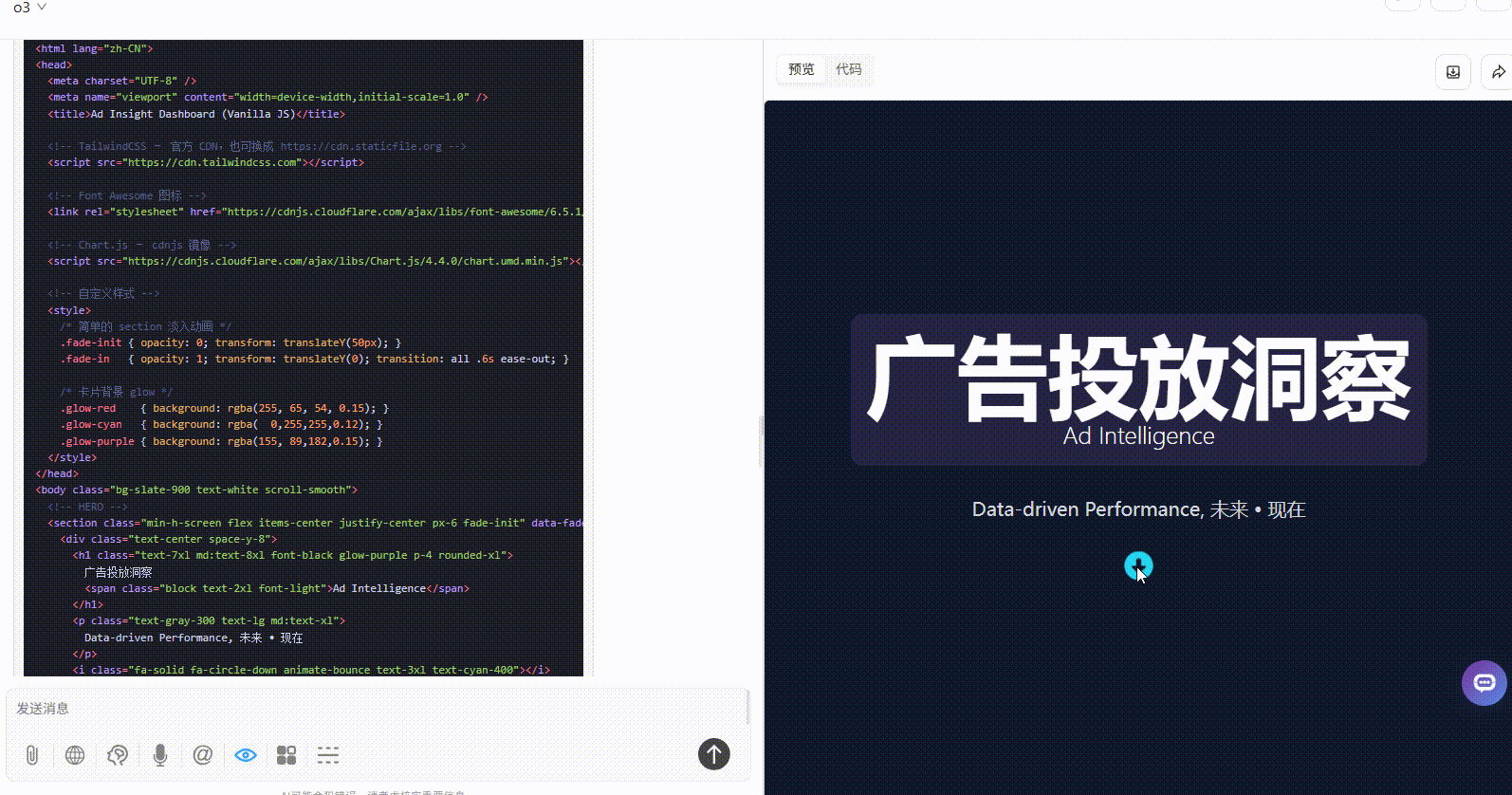Click the '<html lang="zh-CN">' code line
The image size is (1512, 795).
pyautogui.click(x=94, y=48)
